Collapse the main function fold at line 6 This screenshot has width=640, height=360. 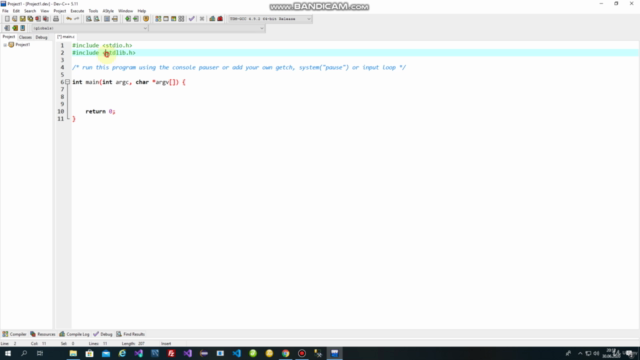(68, 82)
